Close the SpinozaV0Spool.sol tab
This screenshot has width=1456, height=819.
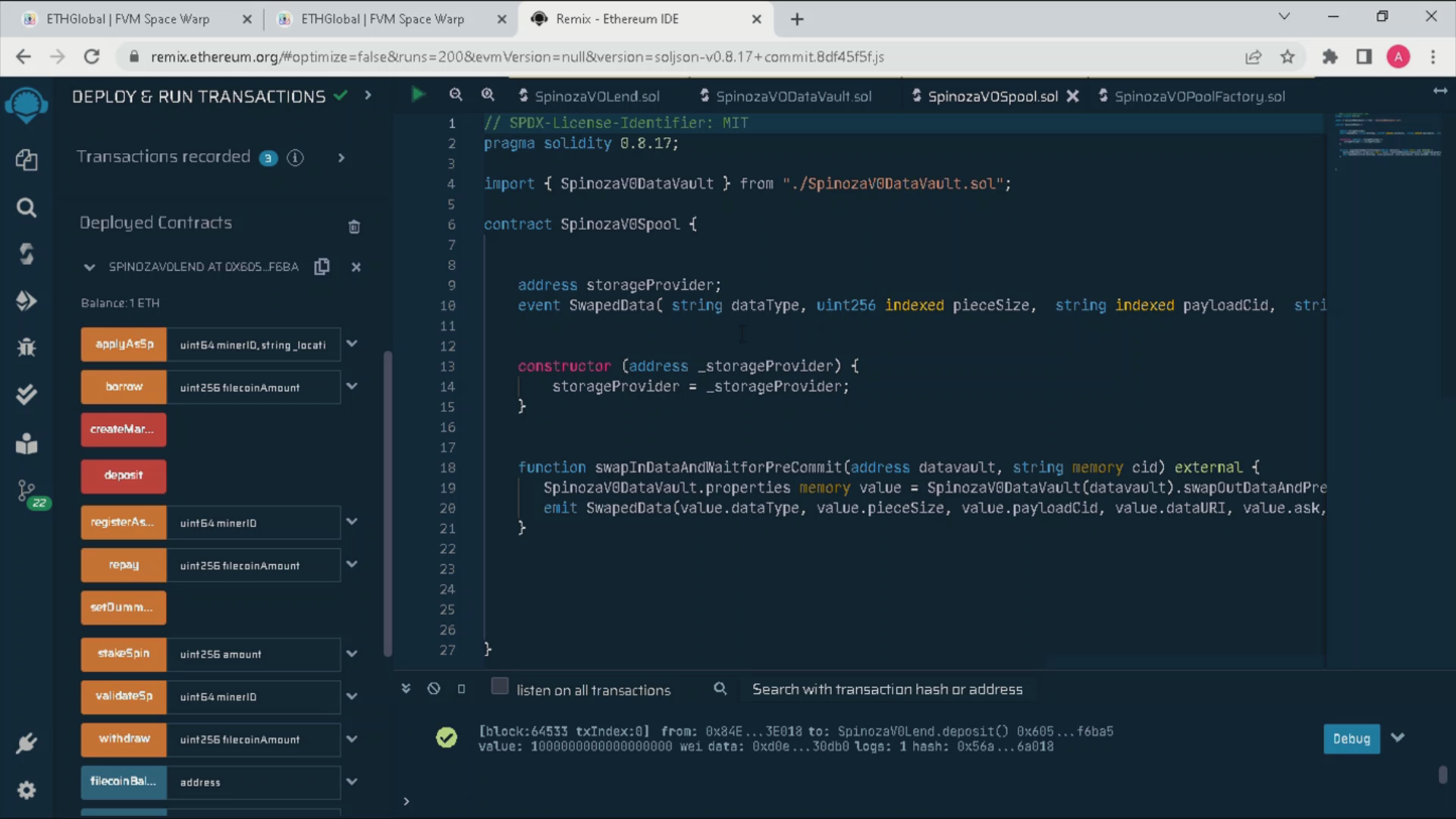1073,96
